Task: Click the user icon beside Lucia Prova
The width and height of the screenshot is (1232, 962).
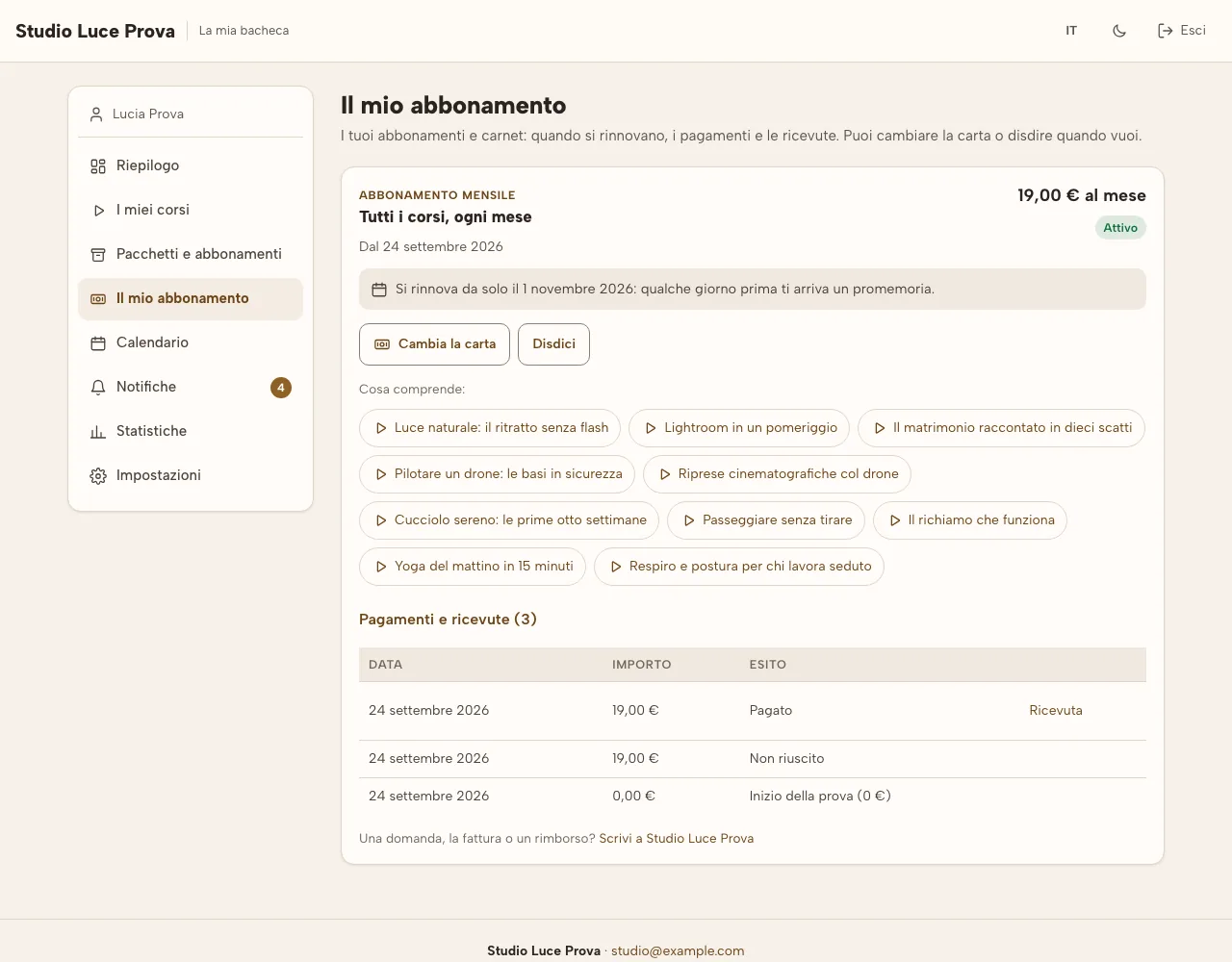Action: [96, 114]
